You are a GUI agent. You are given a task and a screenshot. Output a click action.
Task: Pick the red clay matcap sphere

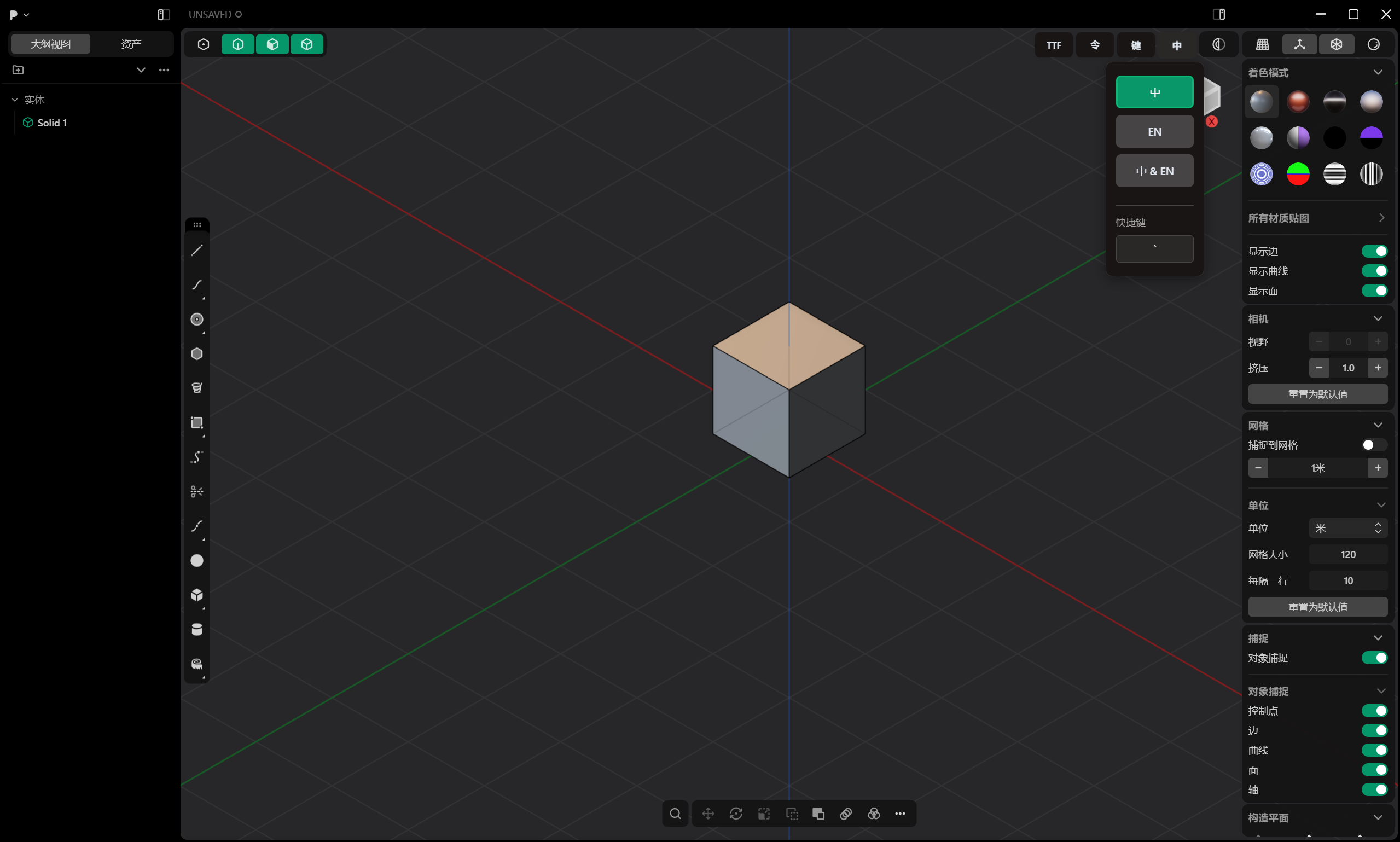click(1298, 102)
